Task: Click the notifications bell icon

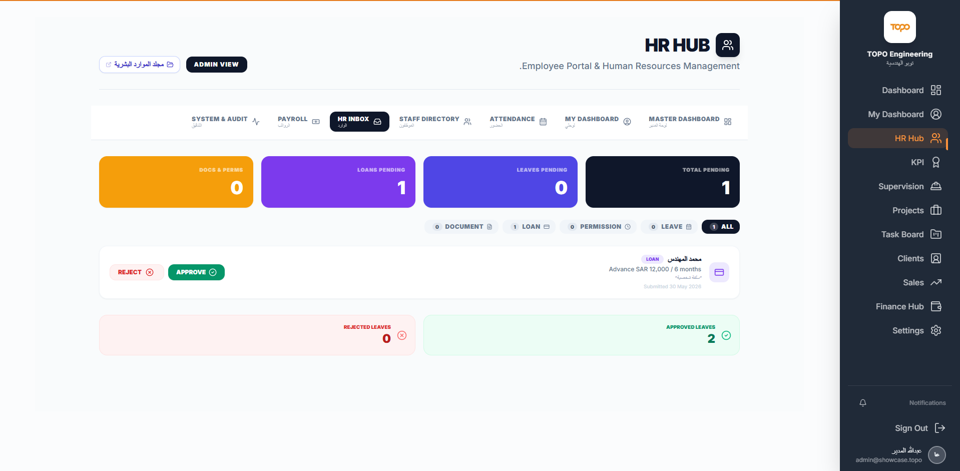Action: pos(863,403)
